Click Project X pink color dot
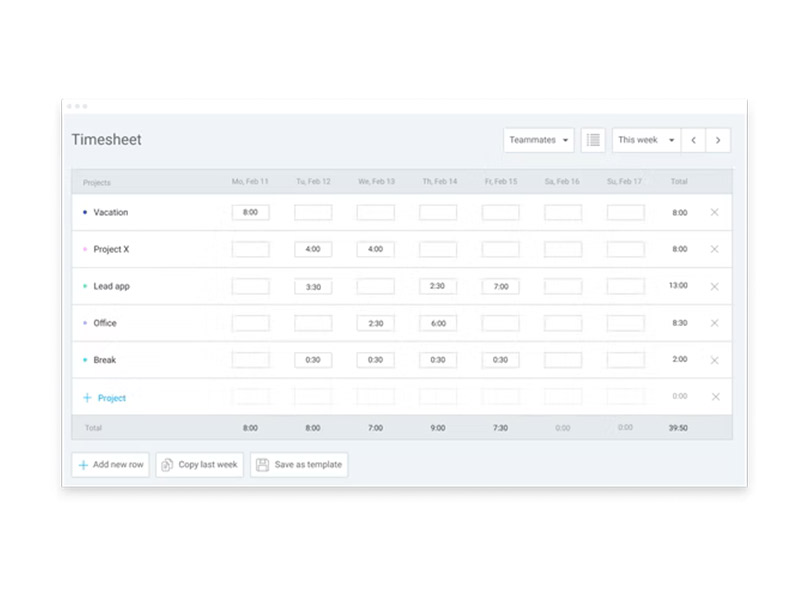The width and height of the screenshot is (800, 600). click(x=85, y=249)
